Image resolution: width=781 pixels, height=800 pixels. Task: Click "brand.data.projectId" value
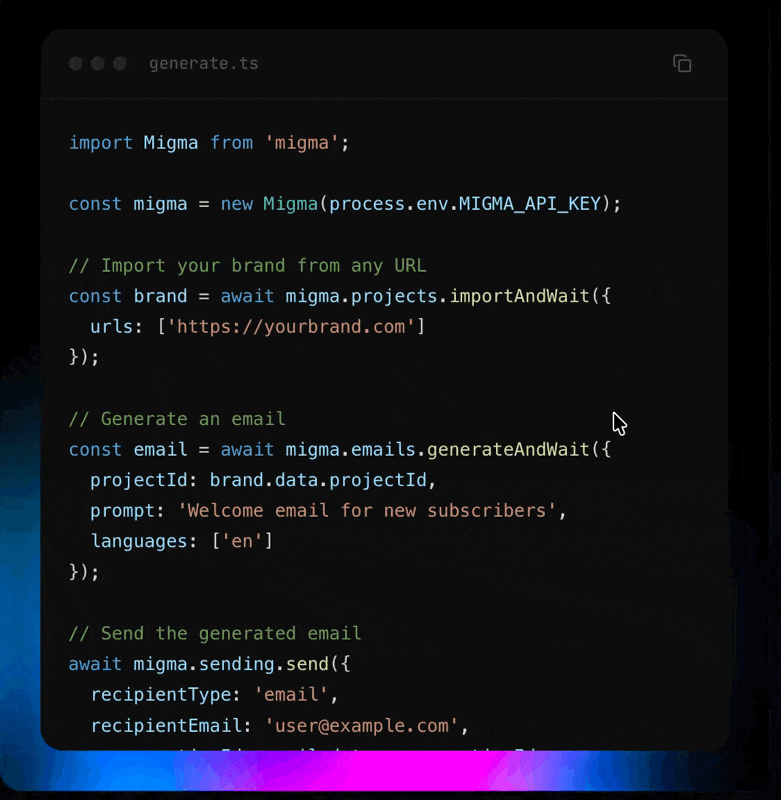tap(318, 480)
